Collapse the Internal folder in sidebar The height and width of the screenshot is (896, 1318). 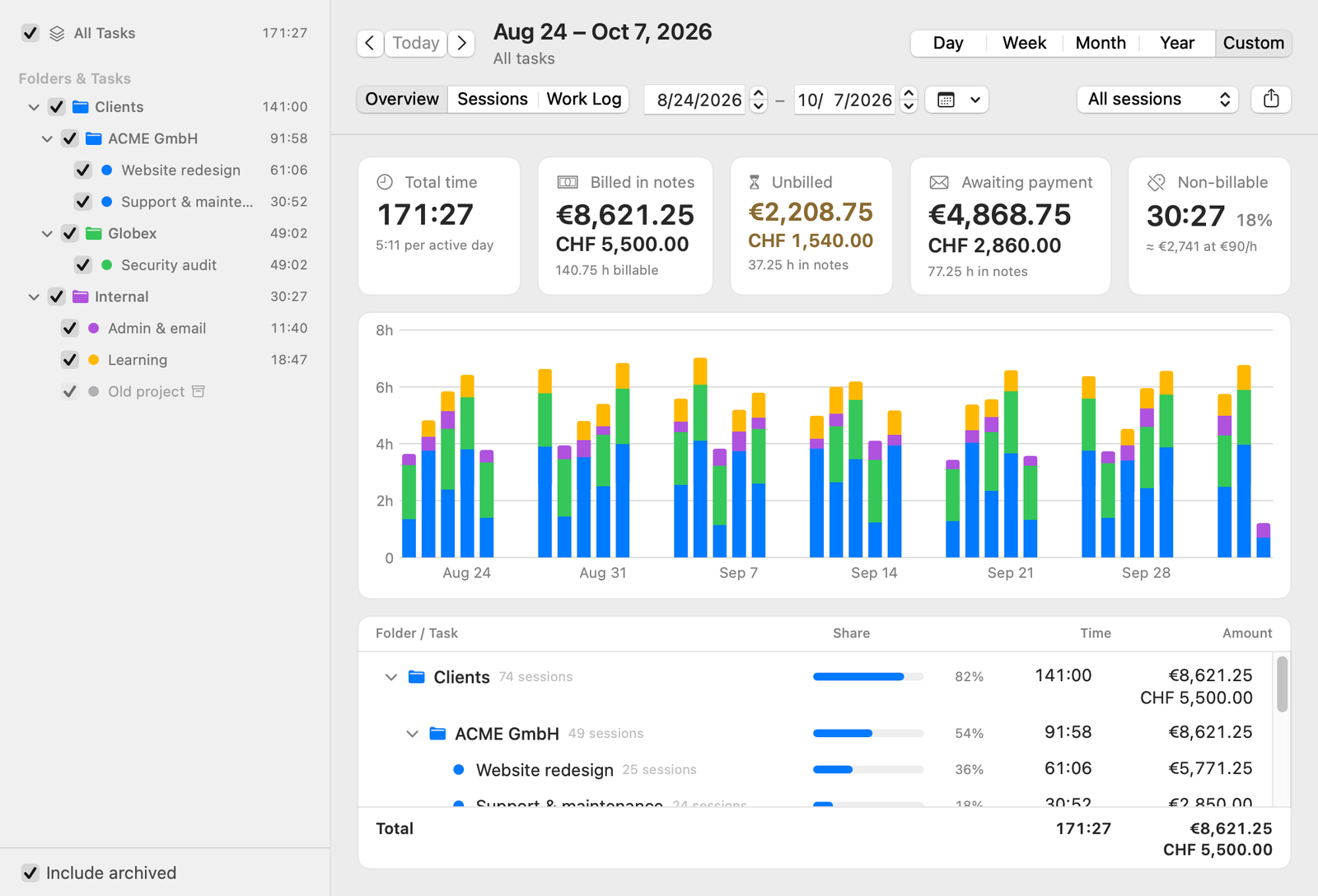click(x=34, y=296)
